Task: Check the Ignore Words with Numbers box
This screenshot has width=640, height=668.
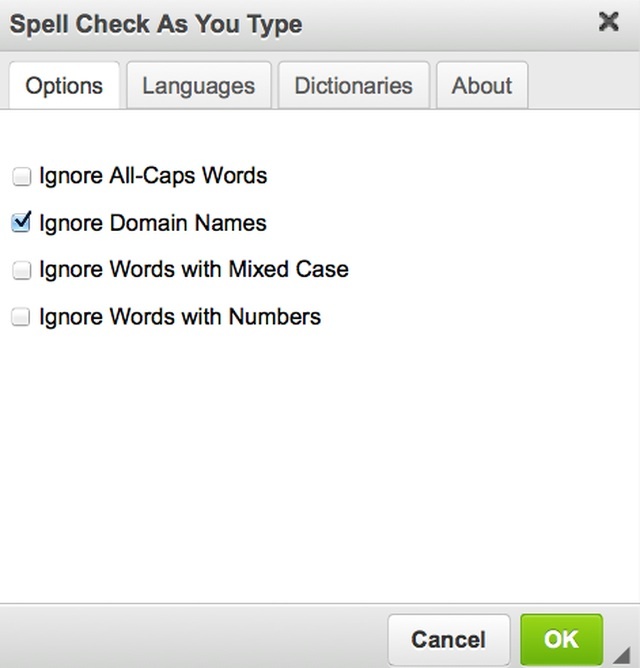Action: pyautogui.click(x=21, y=318)
